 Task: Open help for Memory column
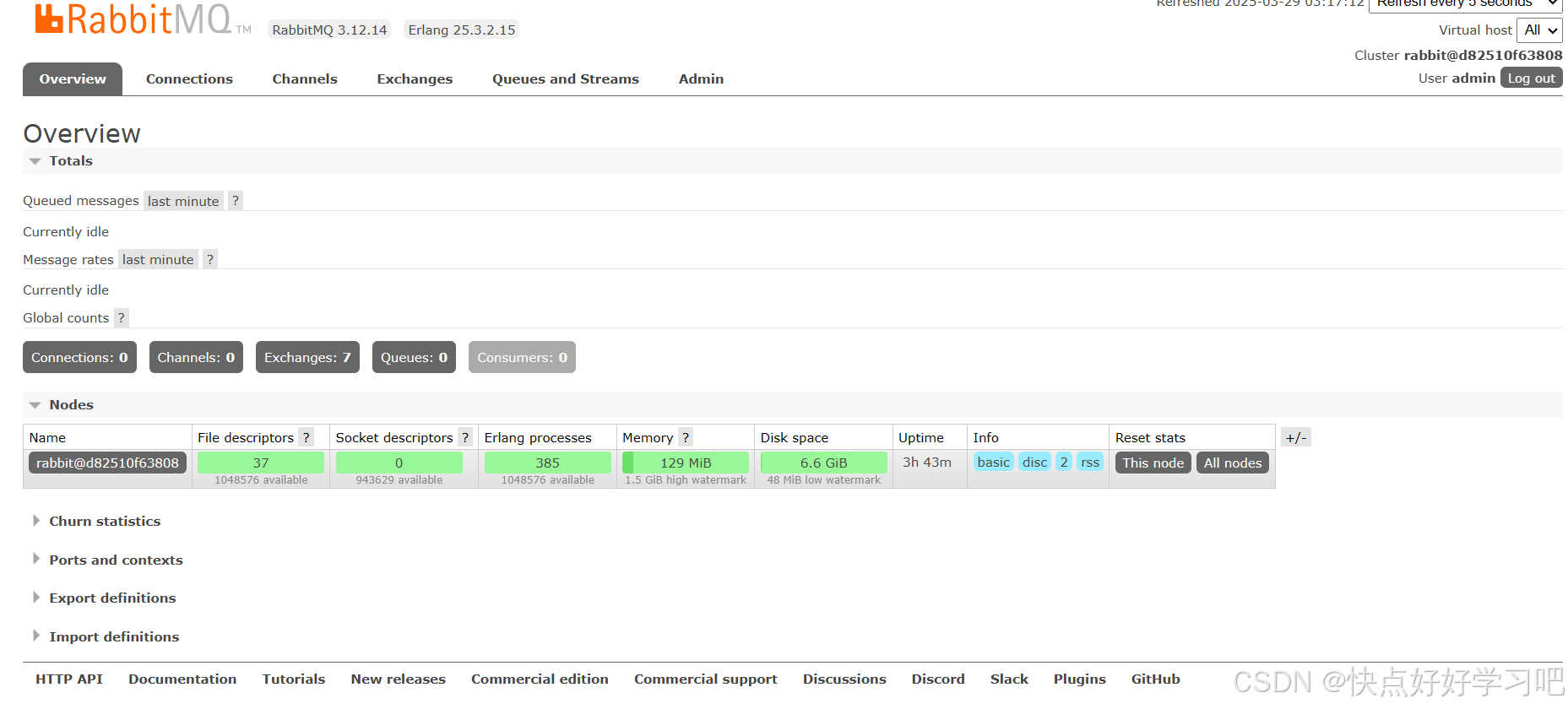pyautogui.click(x=686, y=437)
